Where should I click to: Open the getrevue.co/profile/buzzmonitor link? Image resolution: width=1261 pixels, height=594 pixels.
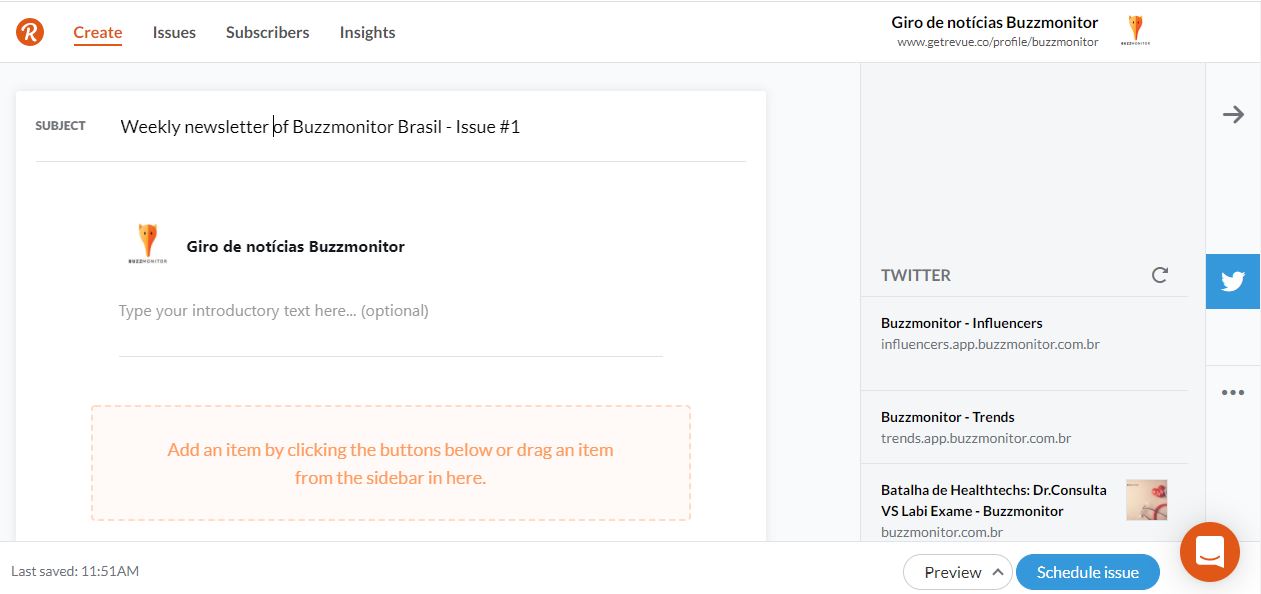click(x=997, y=42)
